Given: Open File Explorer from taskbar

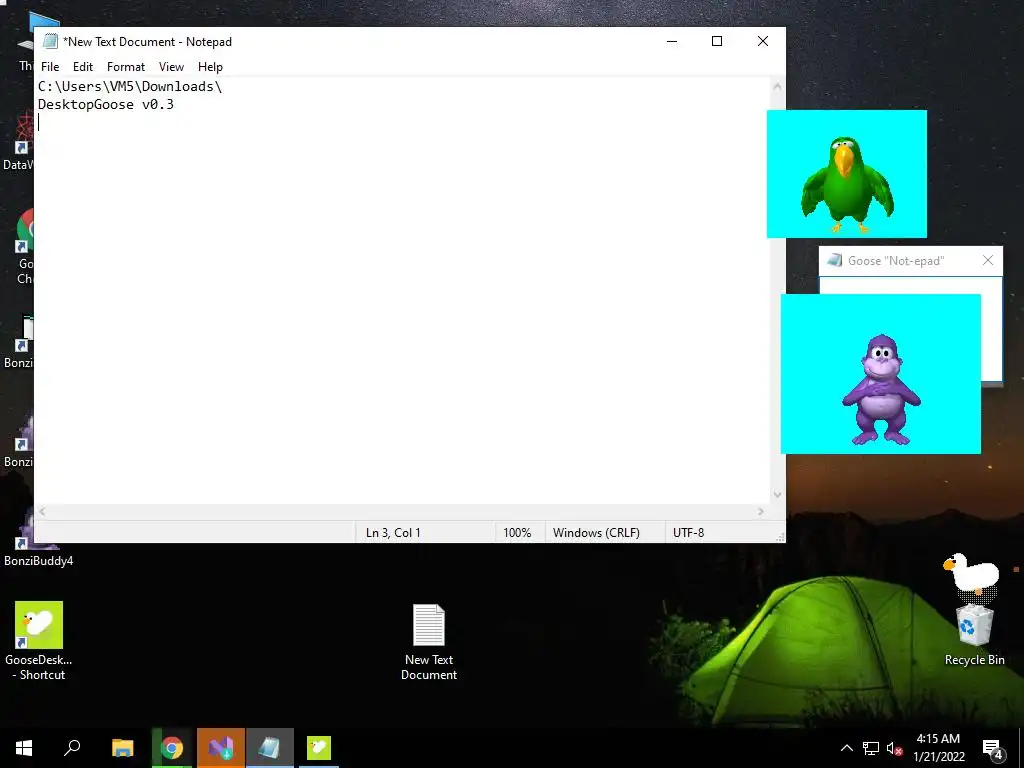Looking at the screenshot, I should pos(122,748).
